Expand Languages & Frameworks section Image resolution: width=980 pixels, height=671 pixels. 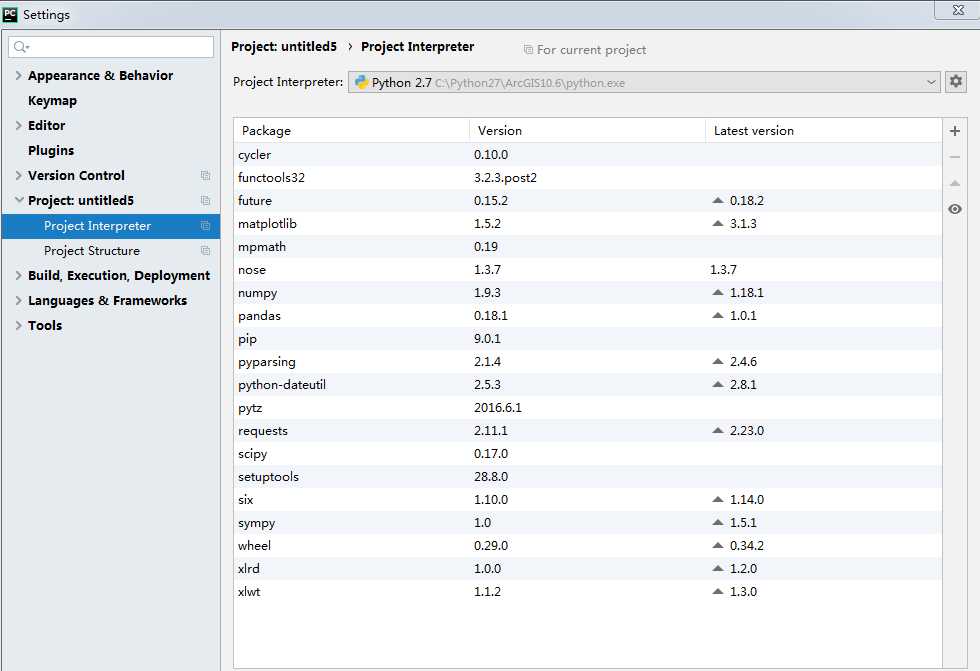(x=18, y=301)
